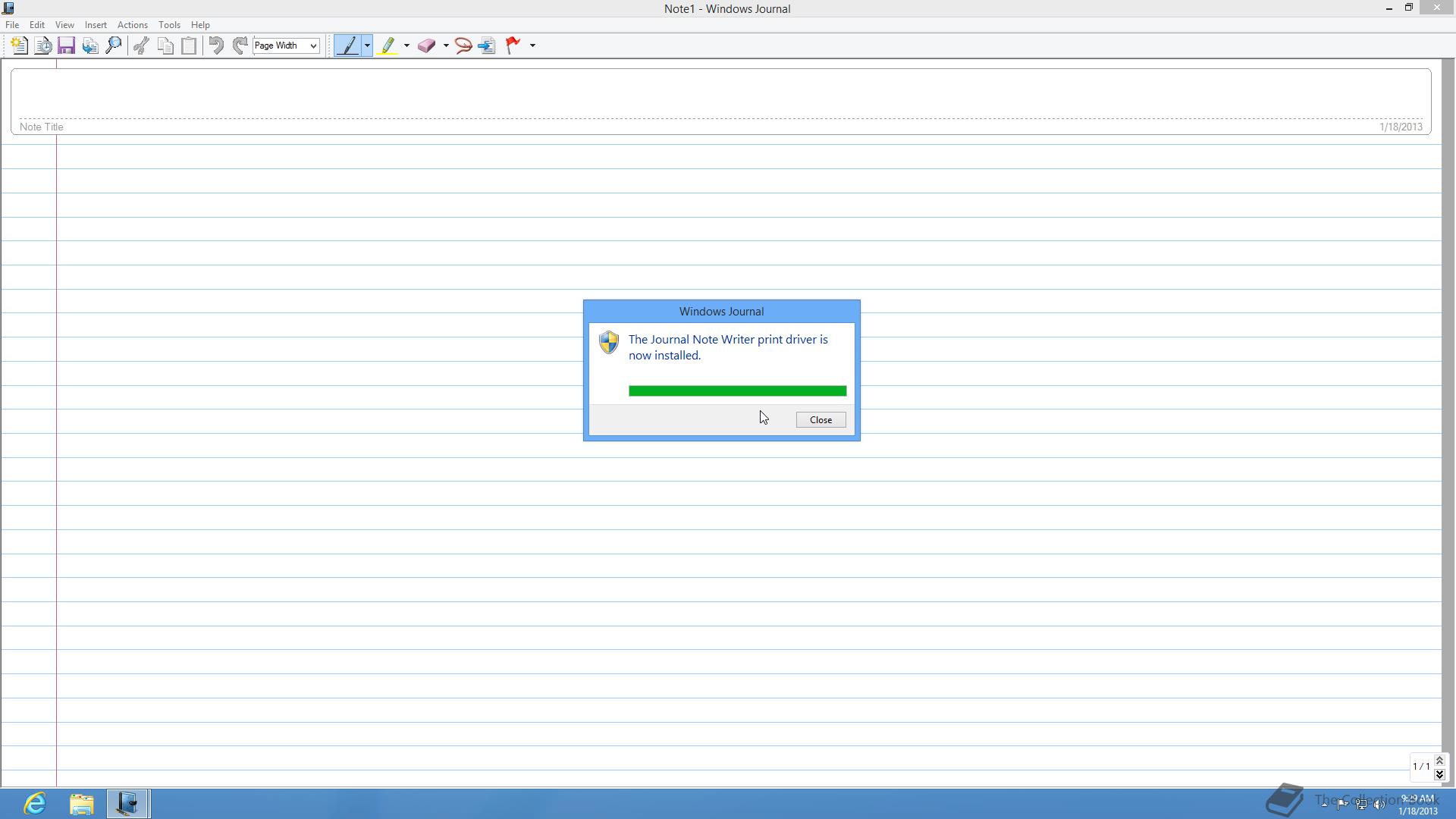Open the Insert menu
Image resolution: width=1456 pixels, height=819 pixels.
(96, 25)
